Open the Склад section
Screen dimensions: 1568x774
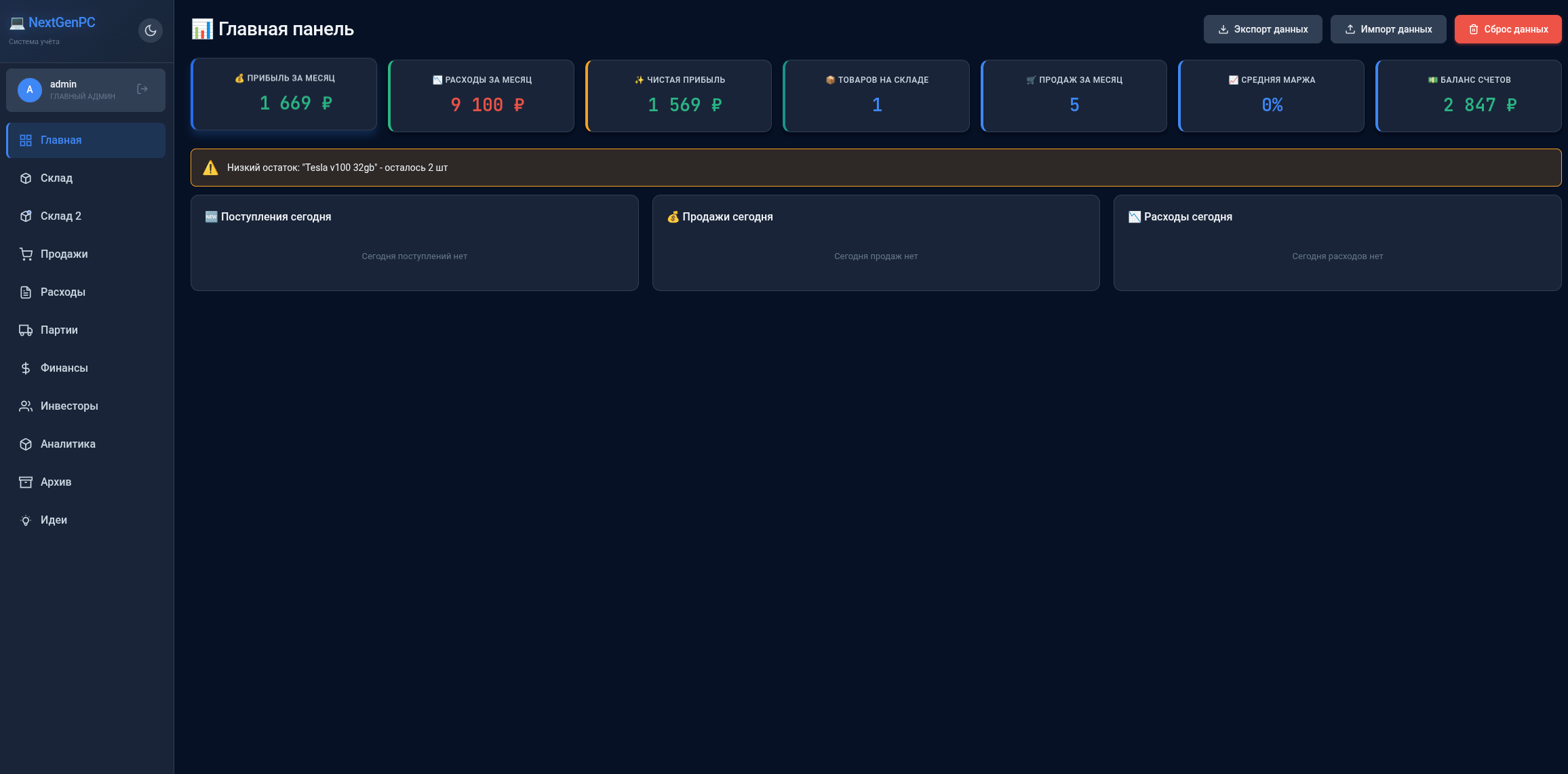86,178
